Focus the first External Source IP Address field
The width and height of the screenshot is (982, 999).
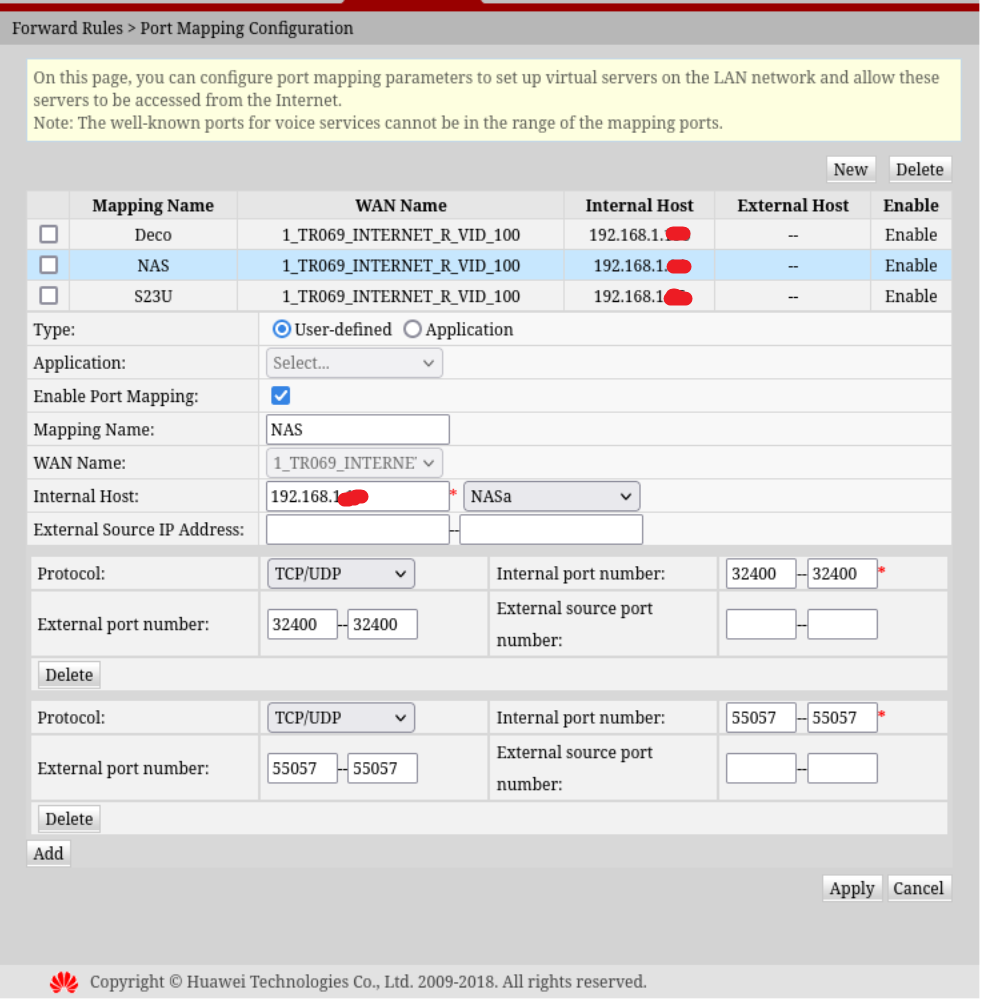(x=357, y=529)
